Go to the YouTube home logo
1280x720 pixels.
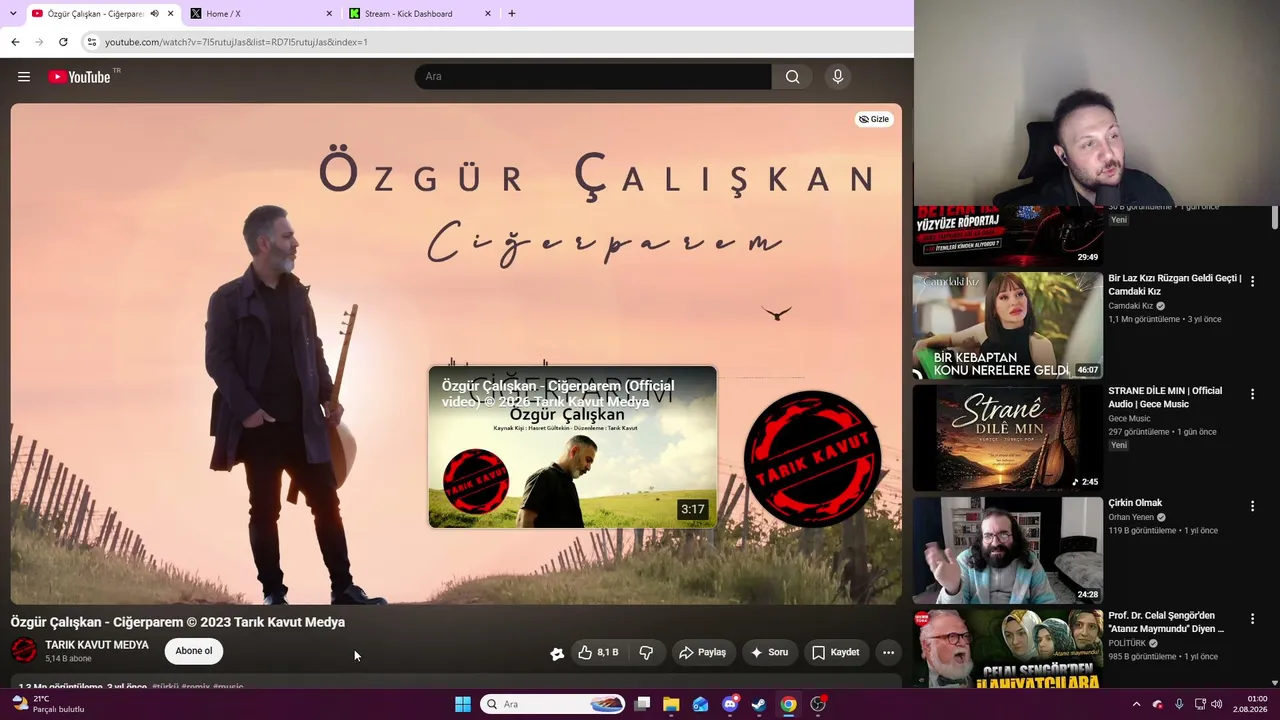pos(79,77)
